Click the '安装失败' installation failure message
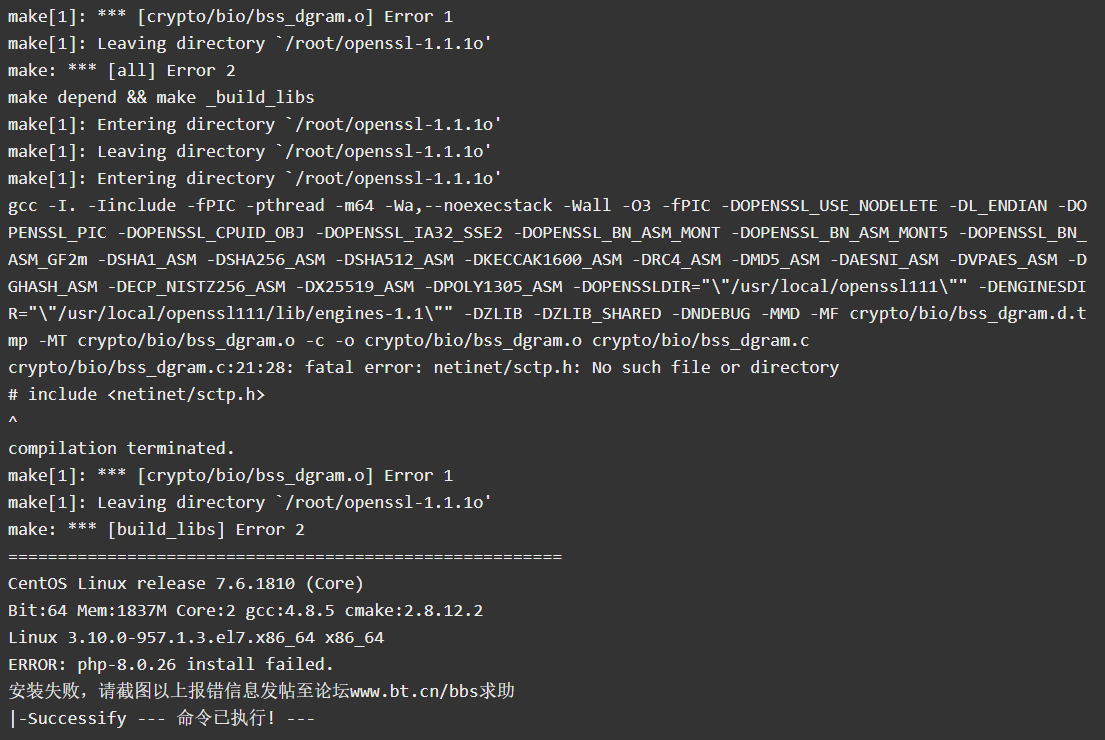Image resolution: width=1105 pixels, height=740 pixels. [x=261, y=691]
